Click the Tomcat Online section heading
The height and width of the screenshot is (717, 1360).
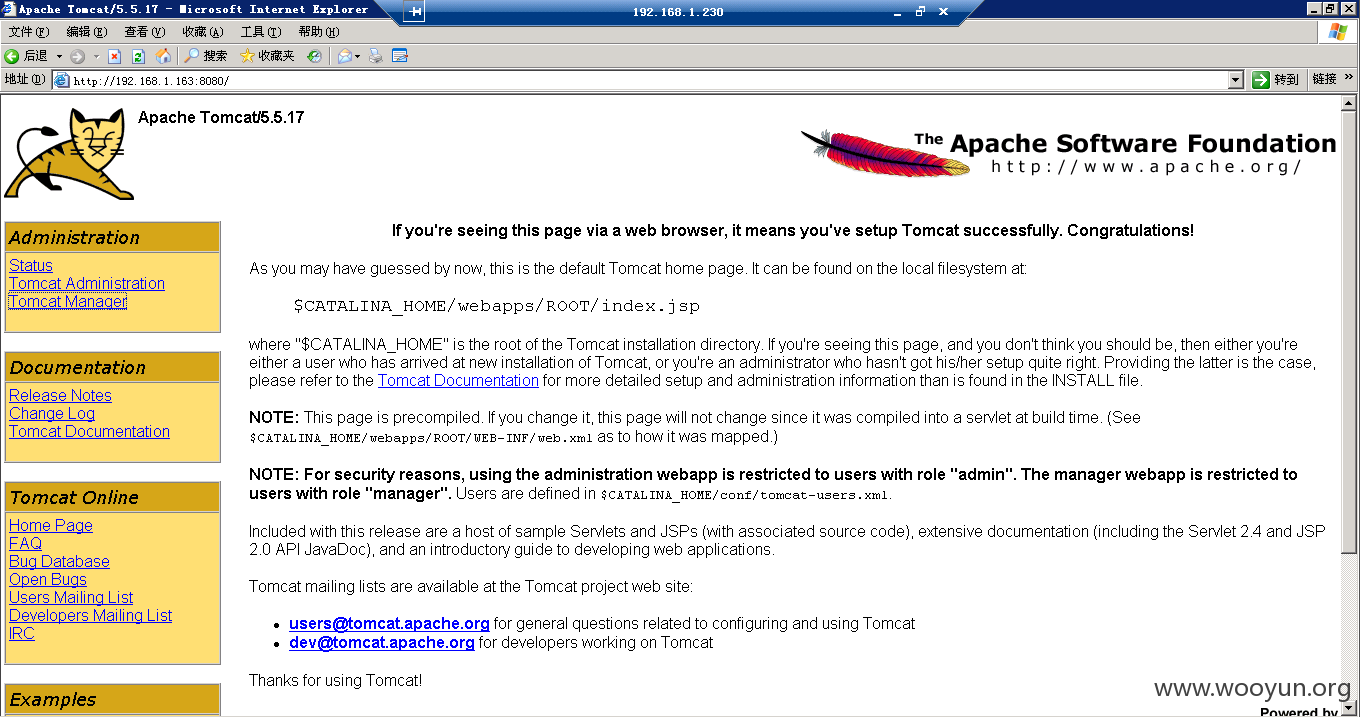112,497
